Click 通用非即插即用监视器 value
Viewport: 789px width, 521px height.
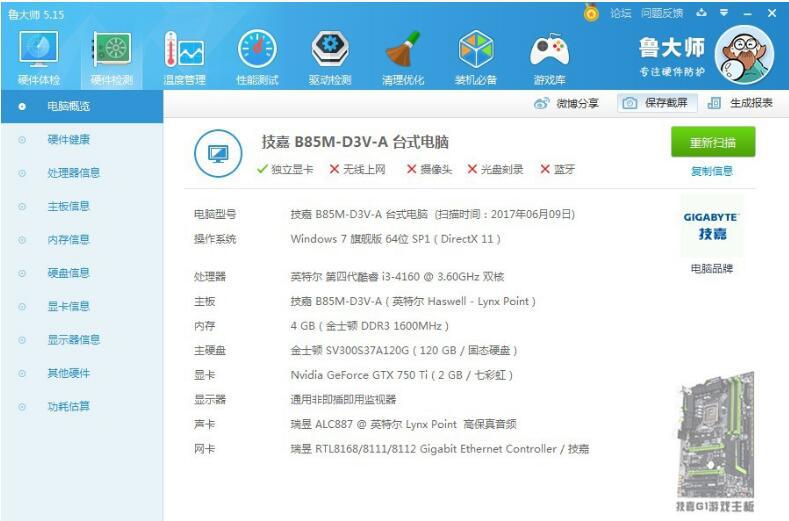coord(343,400)
